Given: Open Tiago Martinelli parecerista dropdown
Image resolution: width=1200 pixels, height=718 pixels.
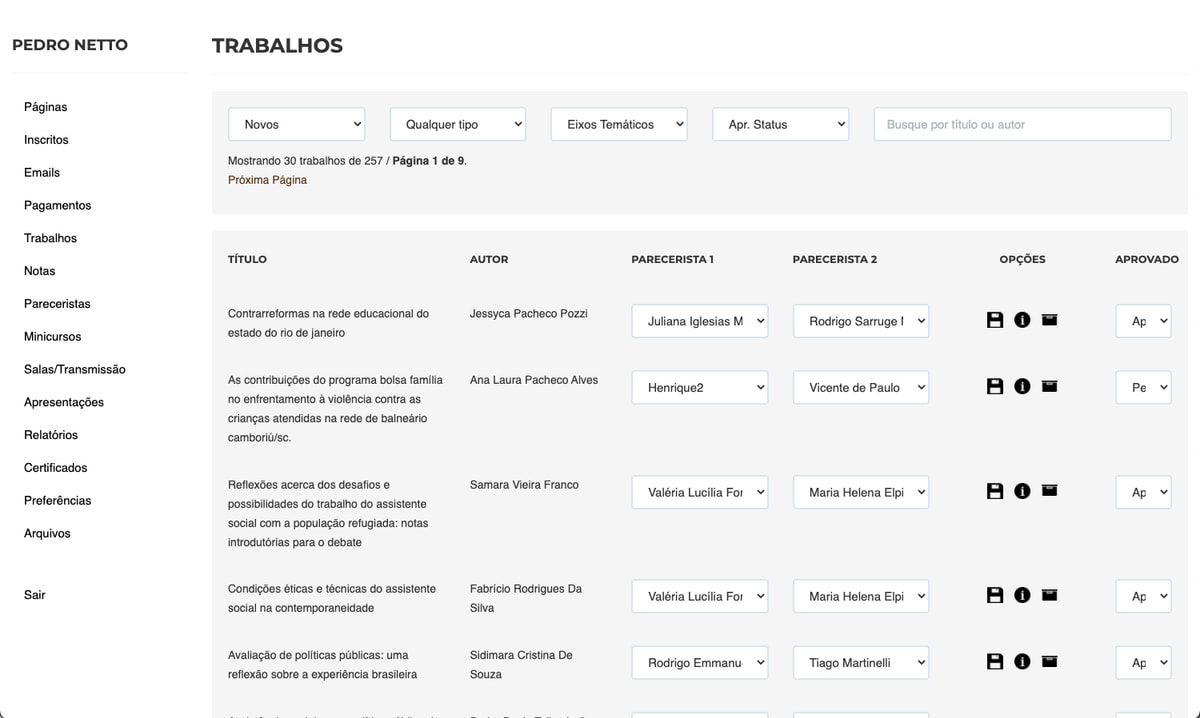Looking at the screenshot, I should [860, 663].
